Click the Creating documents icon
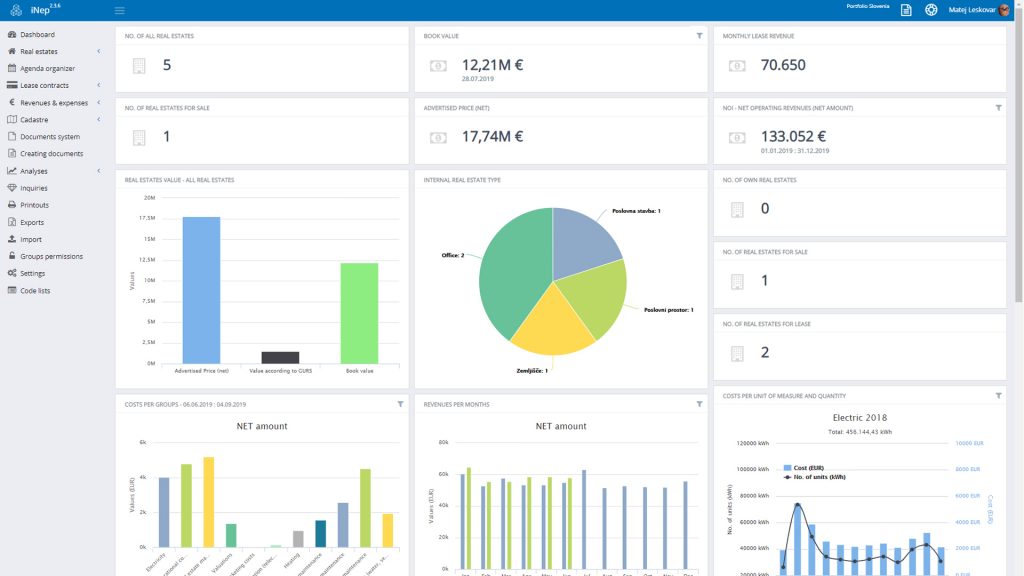Image resolution: width=1024 pixels, height=576 pixels. pyautogui.click(x=13, y=153)
